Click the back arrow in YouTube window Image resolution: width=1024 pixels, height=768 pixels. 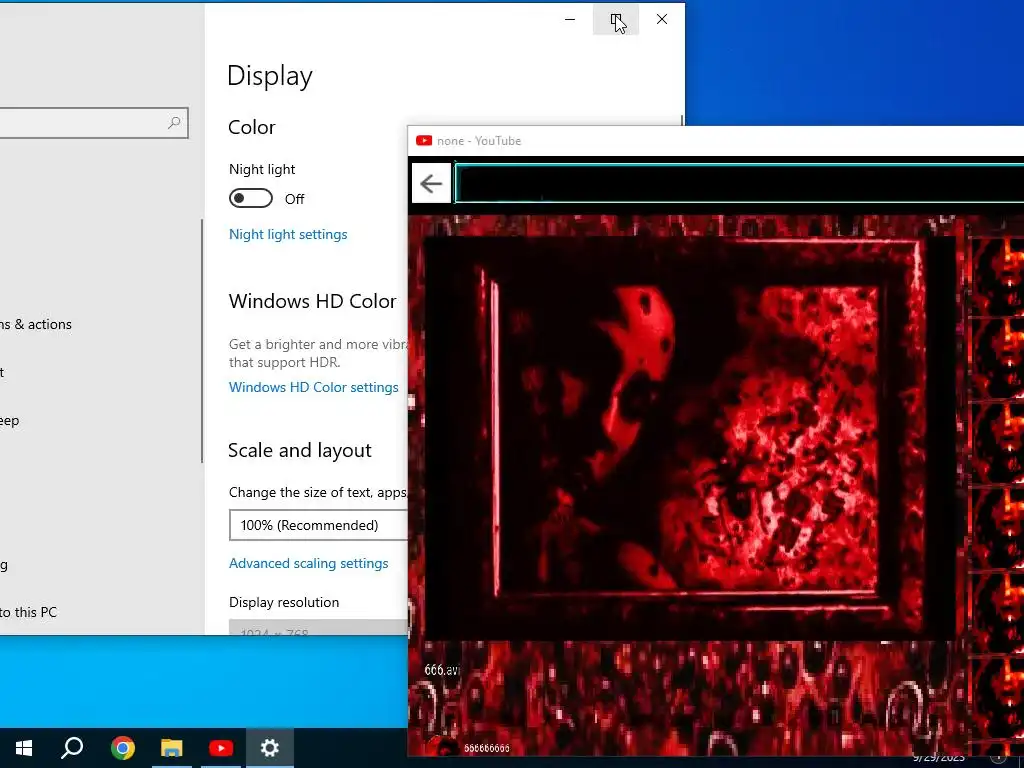(x=431, y=184)
